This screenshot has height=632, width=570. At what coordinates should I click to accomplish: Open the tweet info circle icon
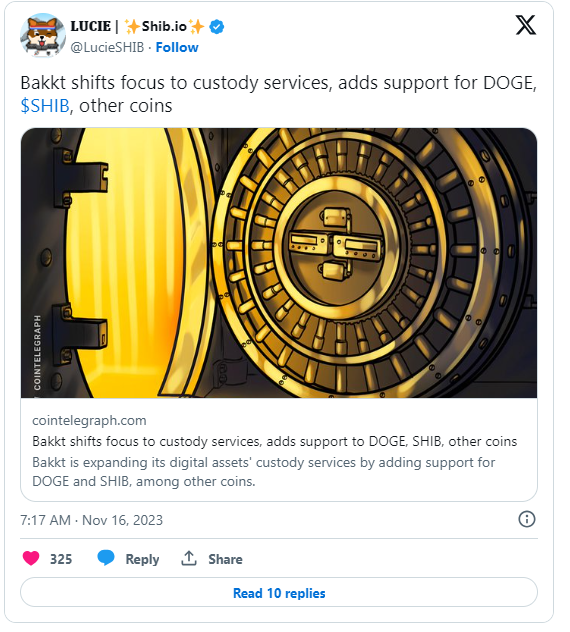(x=526, y=519)
